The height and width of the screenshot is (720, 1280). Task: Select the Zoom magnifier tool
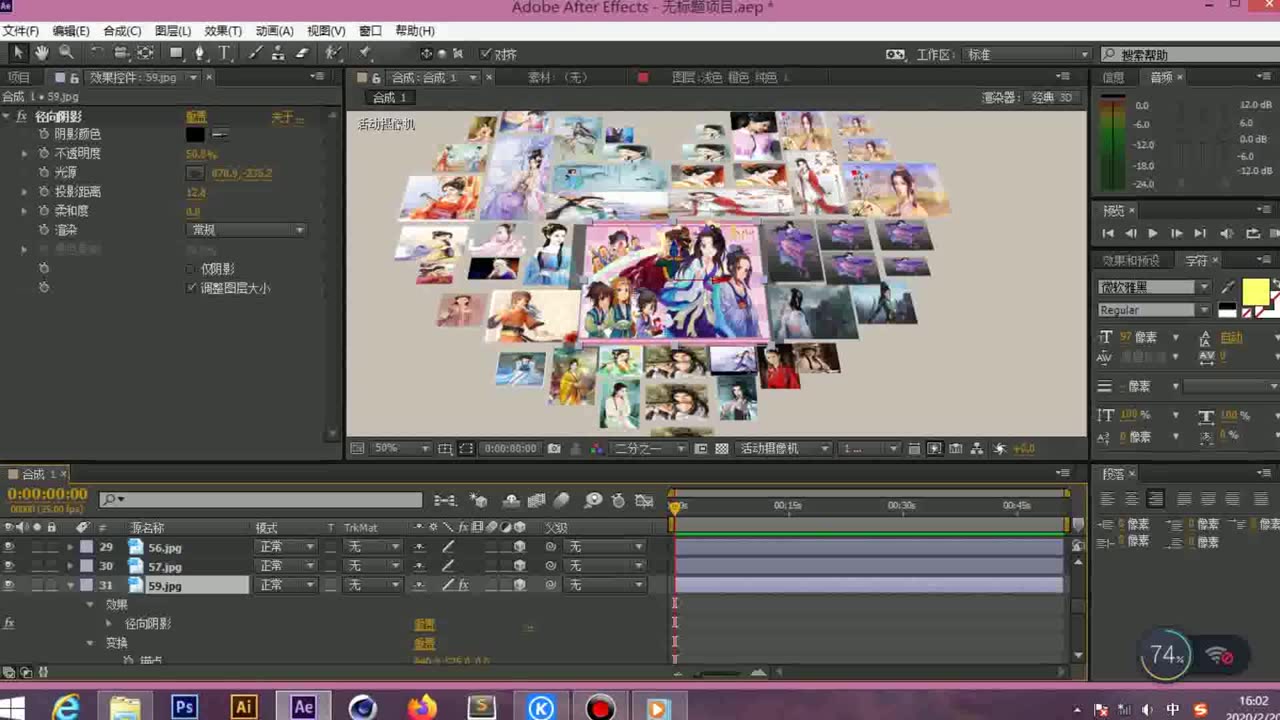click(66, 53)
